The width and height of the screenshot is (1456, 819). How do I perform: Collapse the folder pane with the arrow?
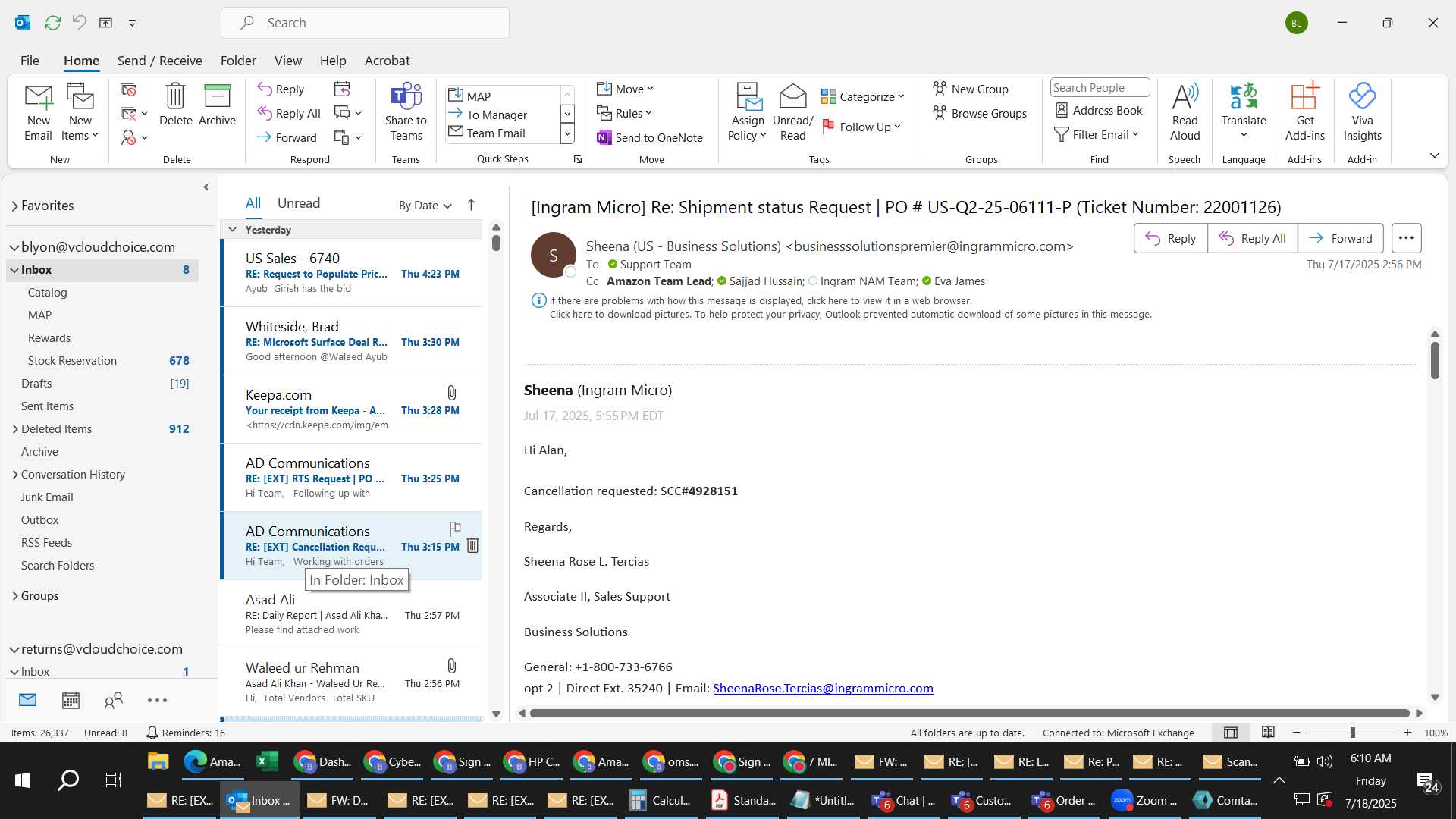click(x=206, y=187)
